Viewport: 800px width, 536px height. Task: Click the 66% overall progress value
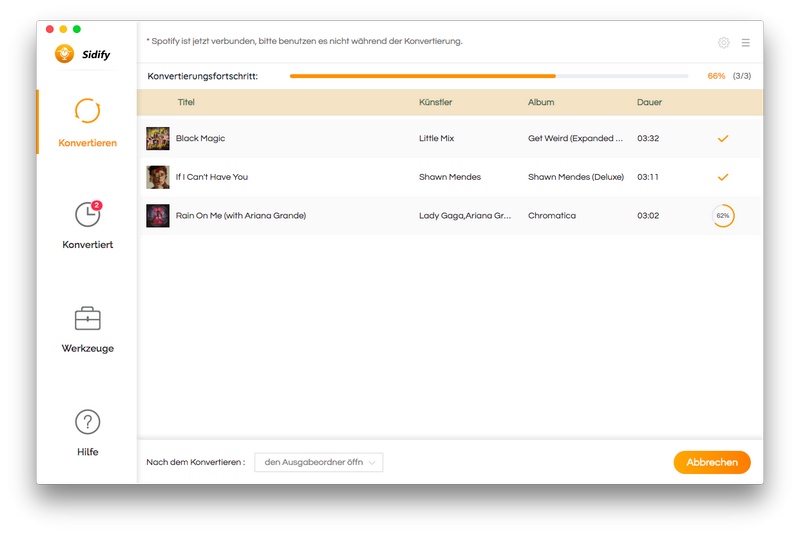tap(716, 76)
